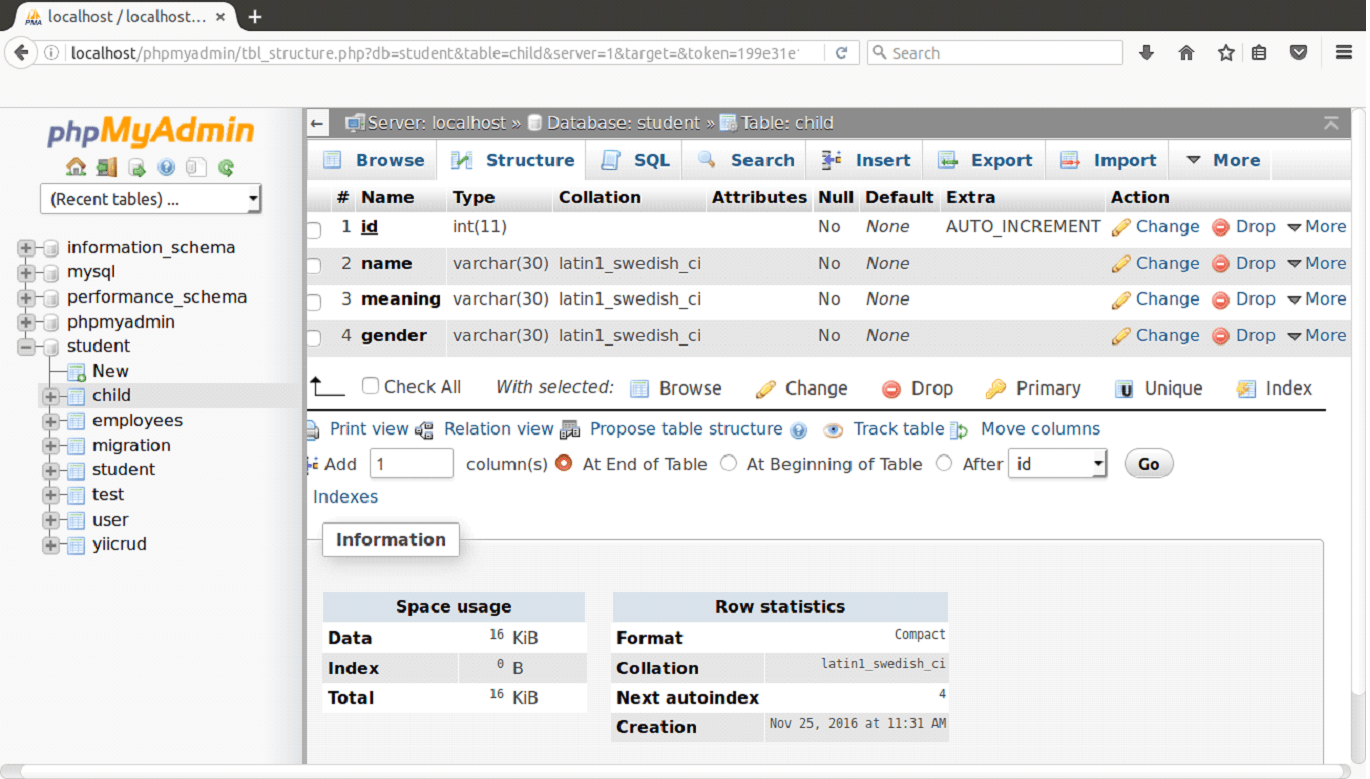The image size is (1370, 779).
Task: Expand the mysql database node
Action: coord(26,272)
